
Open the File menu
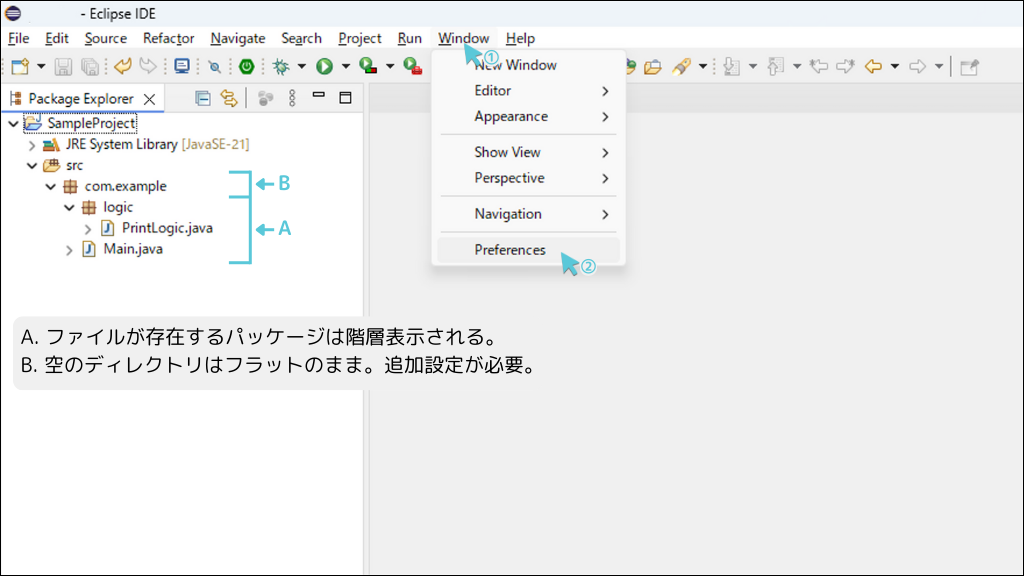click(19, 38)
